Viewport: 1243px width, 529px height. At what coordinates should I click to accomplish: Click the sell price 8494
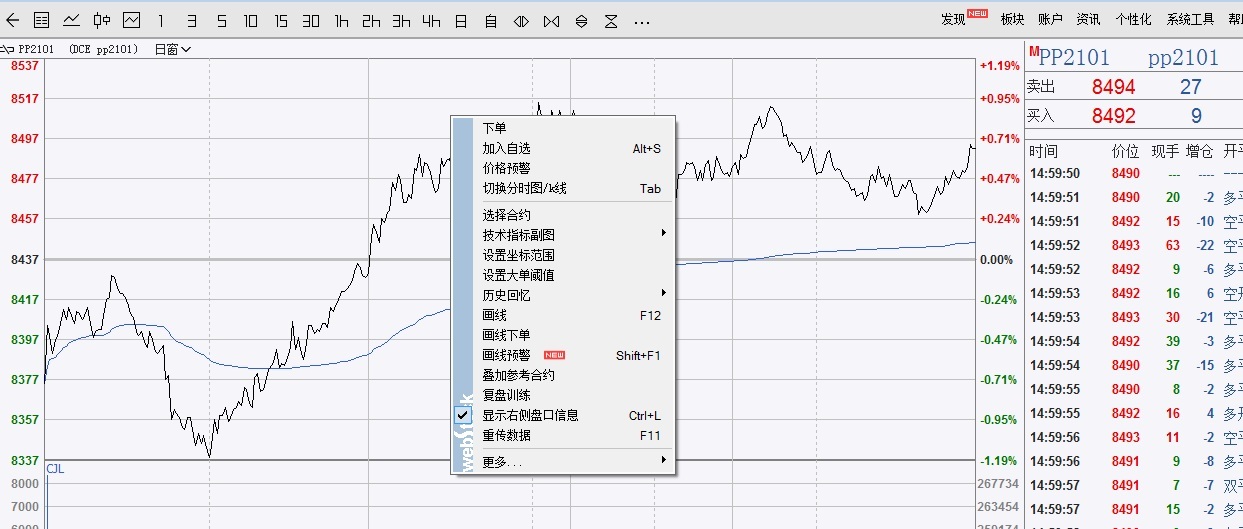pyautogui.click(x=1113, y=87)
